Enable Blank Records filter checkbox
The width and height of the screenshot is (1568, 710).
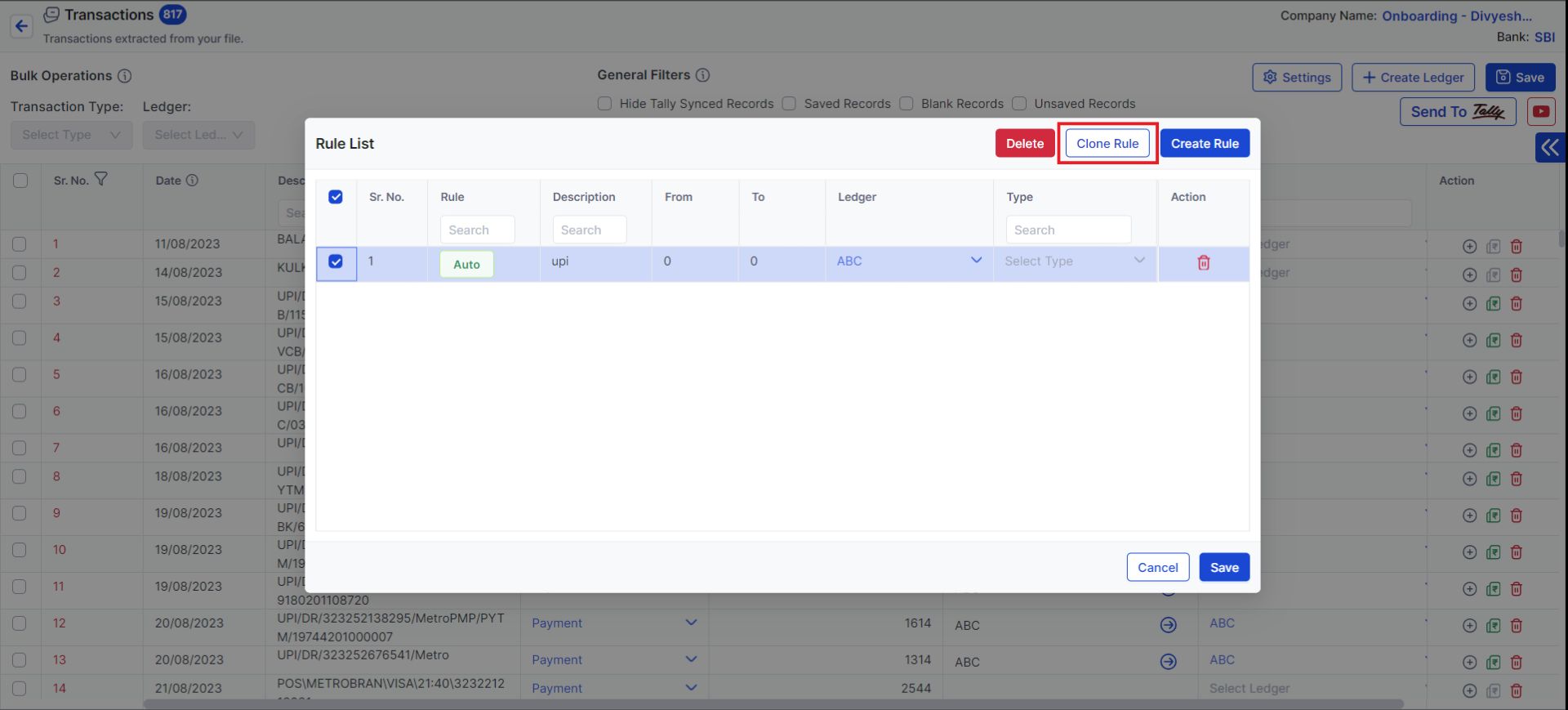click(906, 104)
